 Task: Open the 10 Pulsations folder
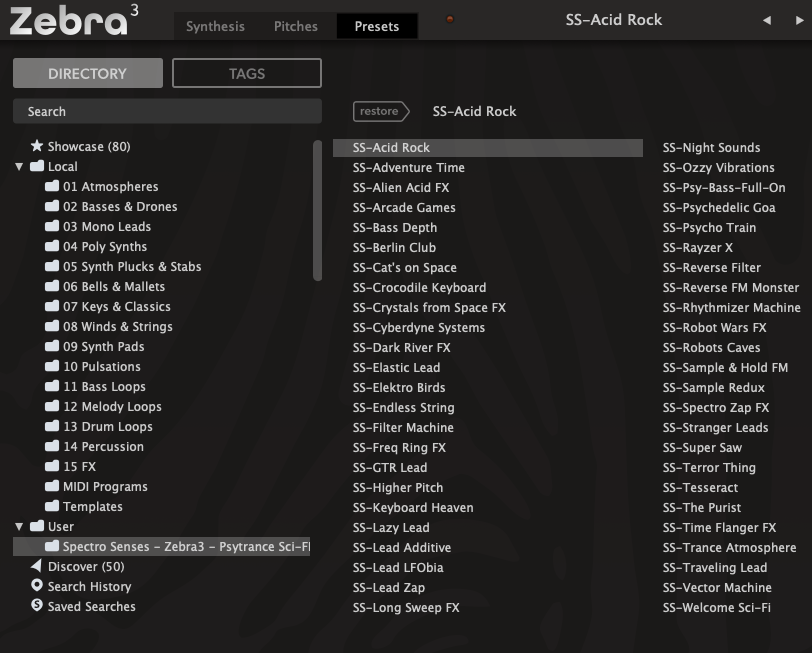coord(102,366)
